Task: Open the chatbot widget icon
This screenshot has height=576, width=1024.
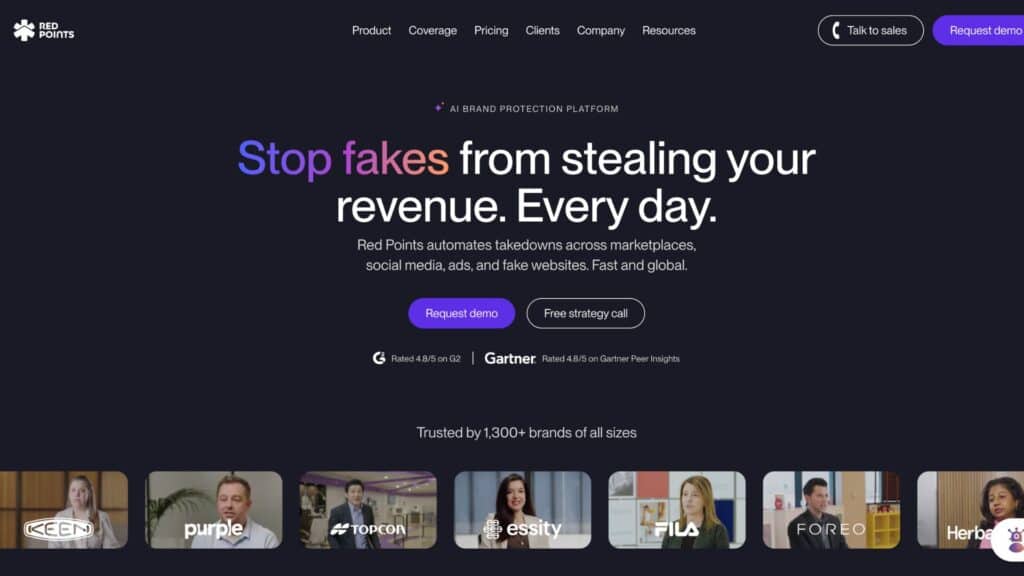Action: (1011, 538)
